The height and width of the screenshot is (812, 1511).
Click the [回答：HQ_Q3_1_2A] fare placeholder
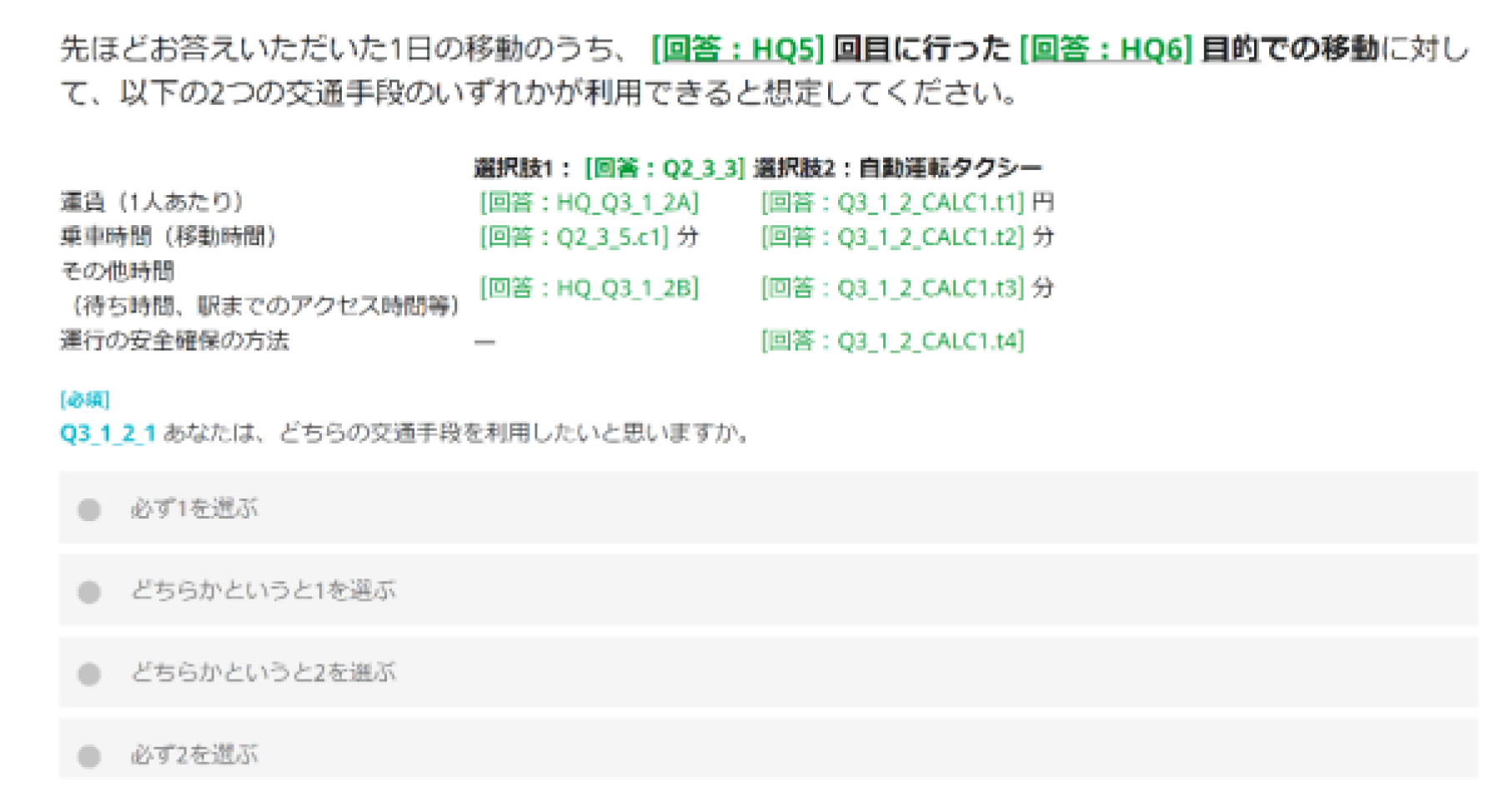click(589, 203)
